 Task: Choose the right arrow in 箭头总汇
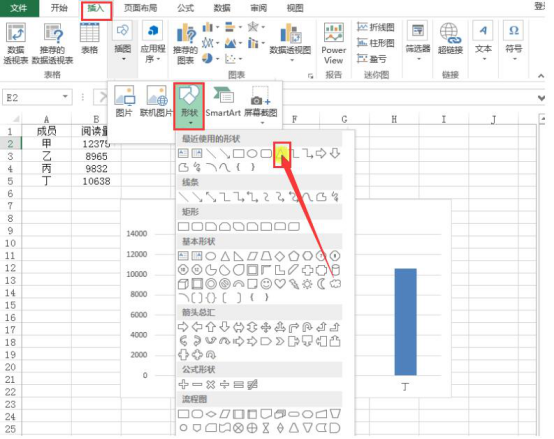point(183,327)
